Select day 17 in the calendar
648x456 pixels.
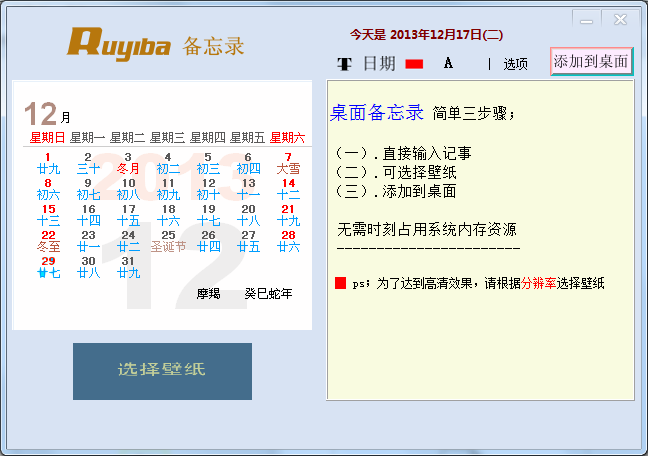tap(129, 215)
